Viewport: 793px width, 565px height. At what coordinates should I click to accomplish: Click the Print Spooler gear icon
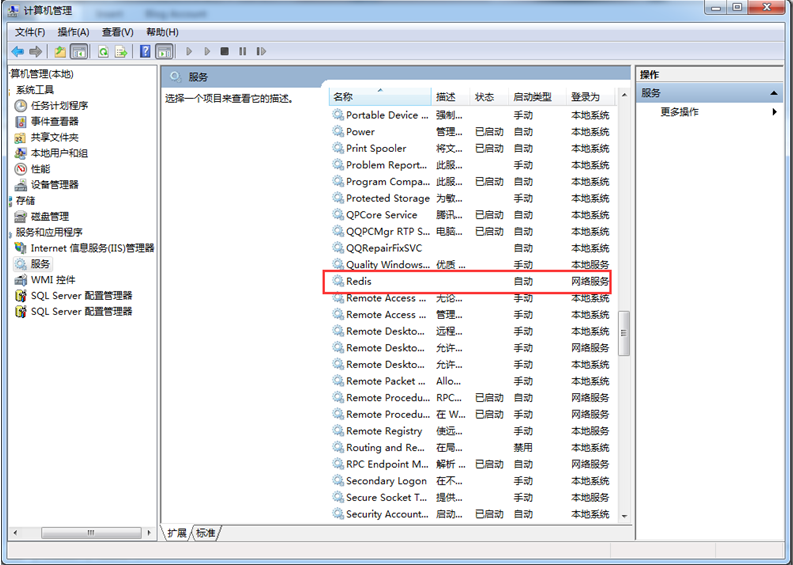[x=338, y=148]
